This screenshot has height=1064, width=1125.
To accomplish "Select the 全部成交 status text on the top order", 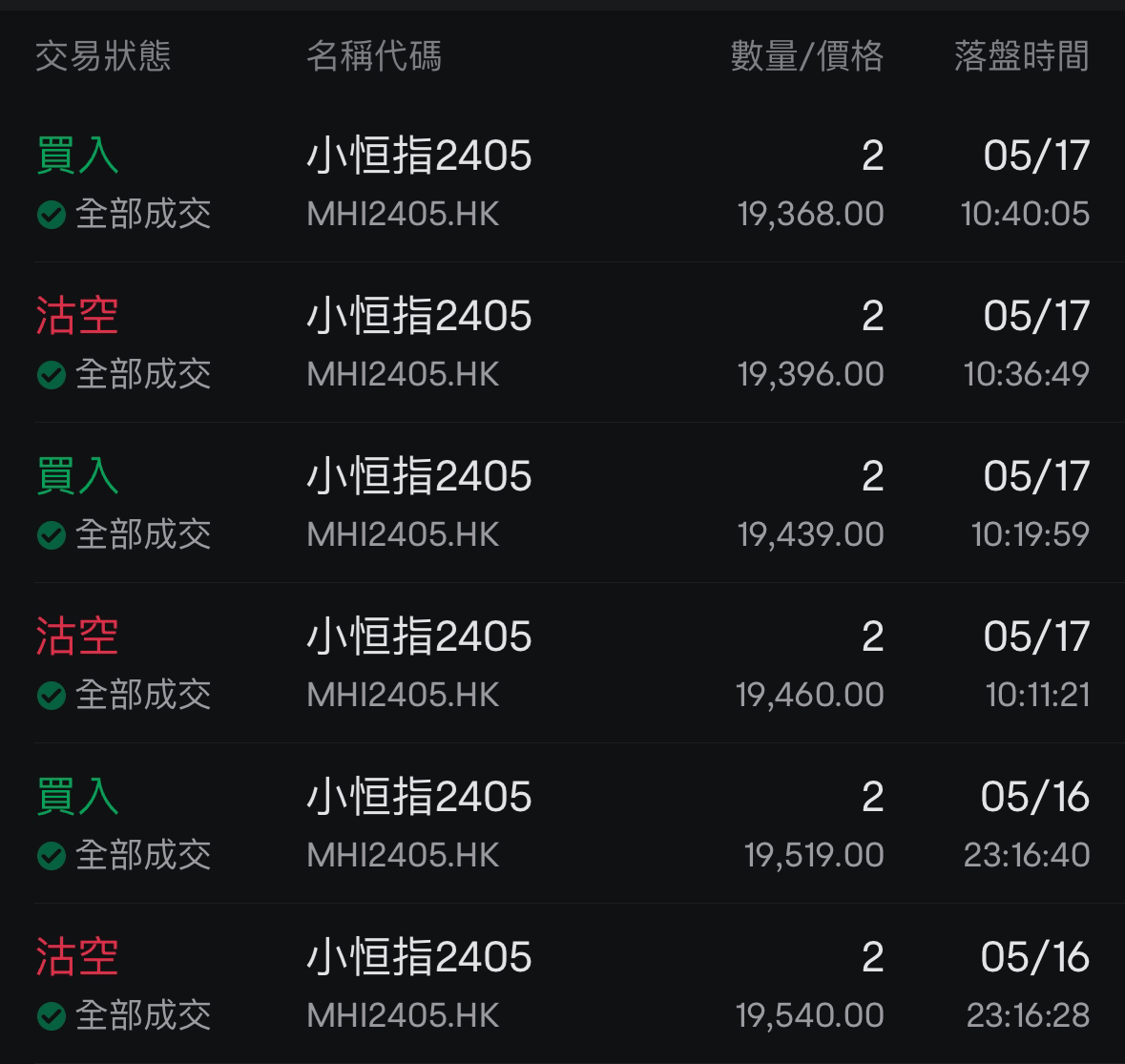I will pyautogui.click(x=141, y=217).
